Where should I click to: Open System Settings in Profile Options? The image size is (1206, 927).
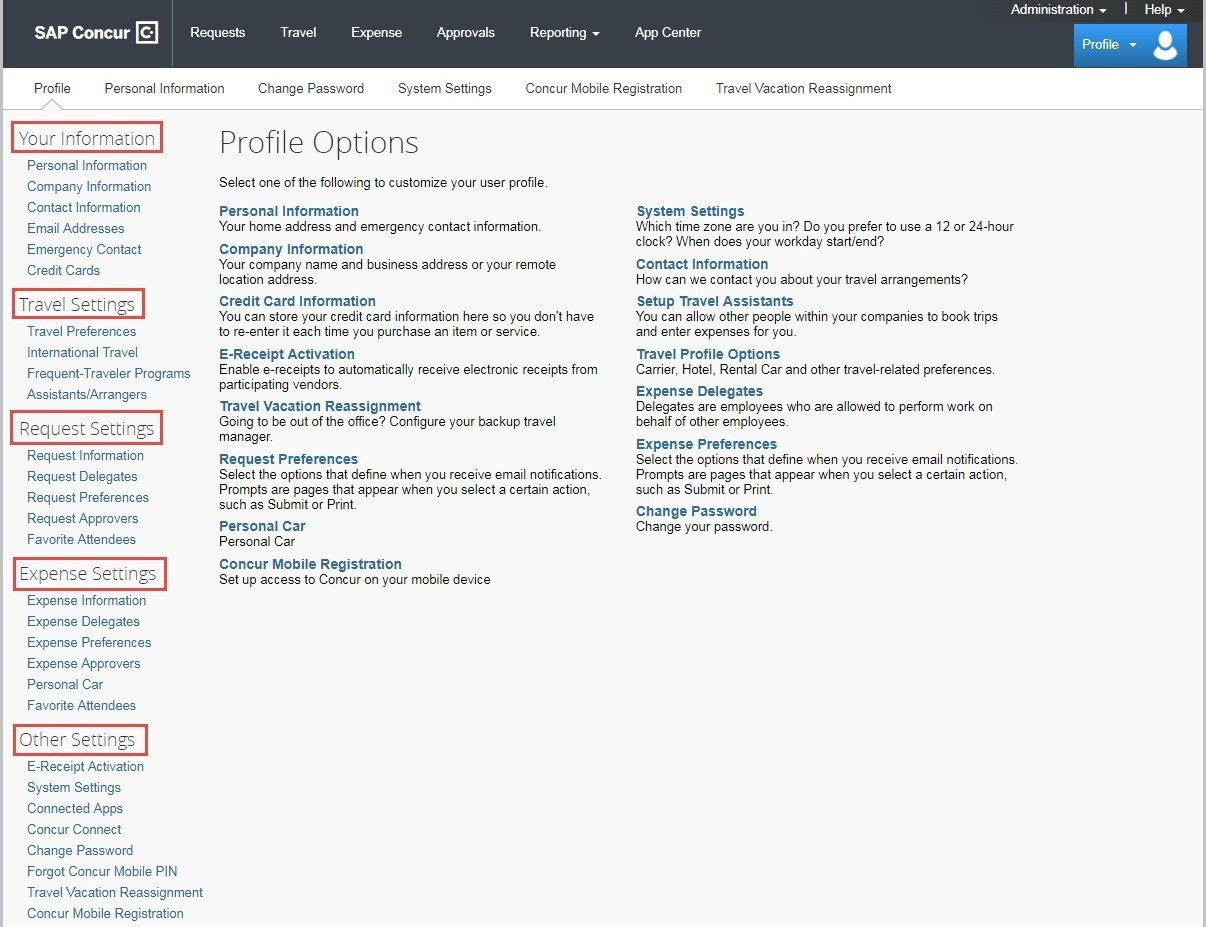(690, 211)
